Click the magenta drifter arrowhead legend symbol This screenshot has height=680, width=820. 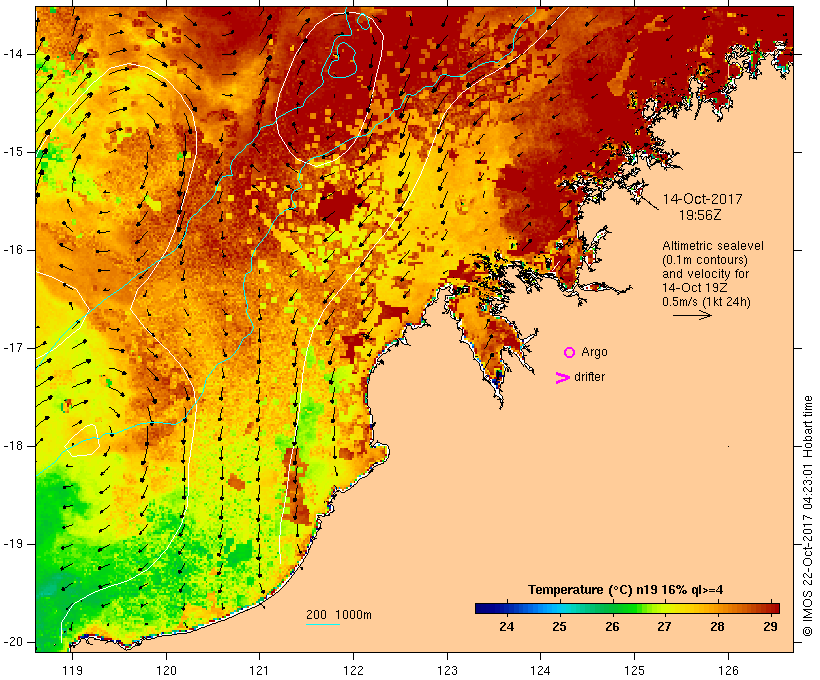point(563,378)
